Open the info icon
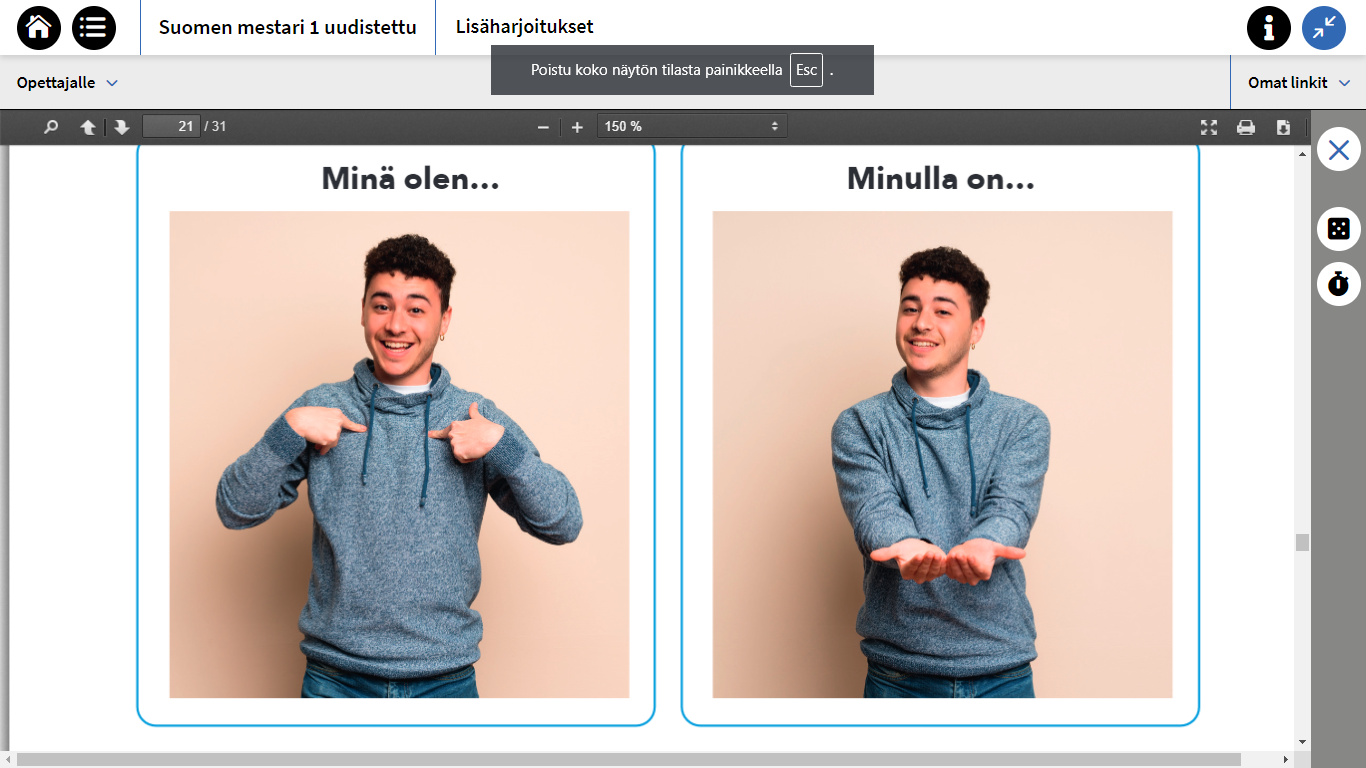 pyautogui.click(x=1269, y=28)
